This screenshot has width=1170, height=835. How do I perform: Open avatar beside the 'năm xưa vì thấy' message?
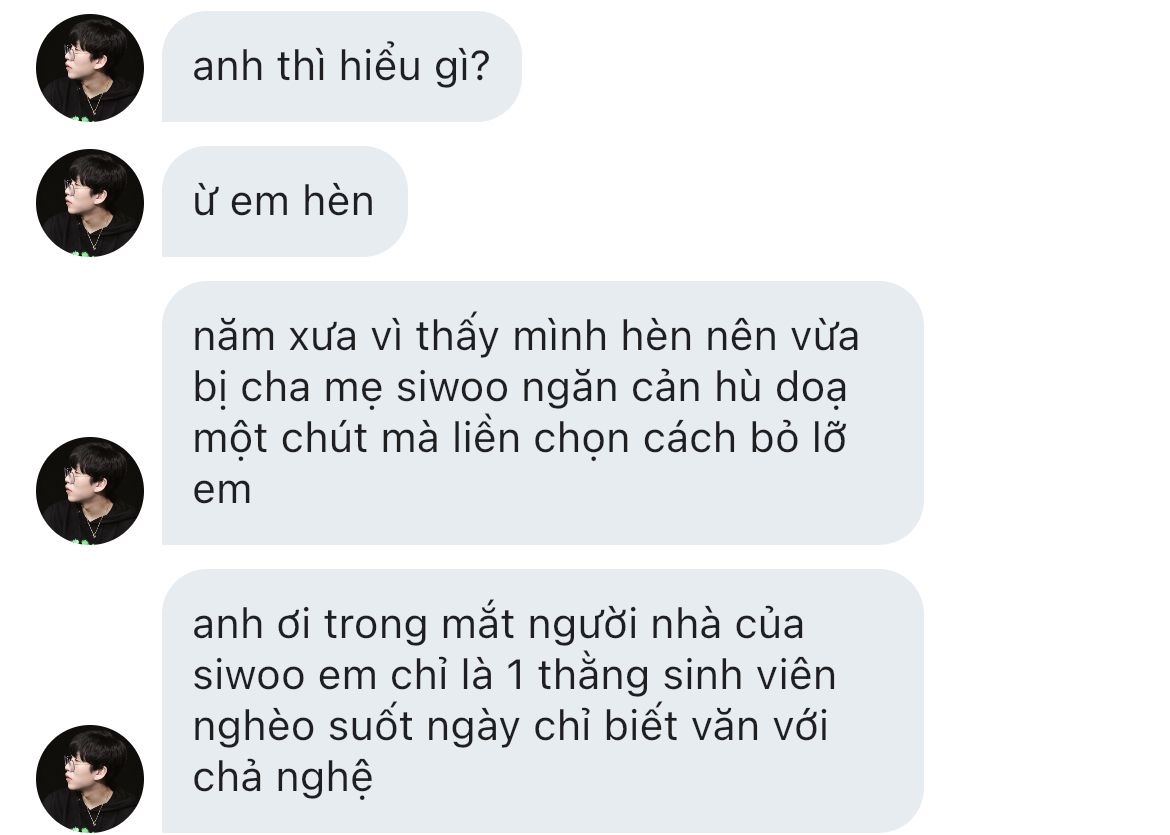pyautogui.click(x=90, y=490)
